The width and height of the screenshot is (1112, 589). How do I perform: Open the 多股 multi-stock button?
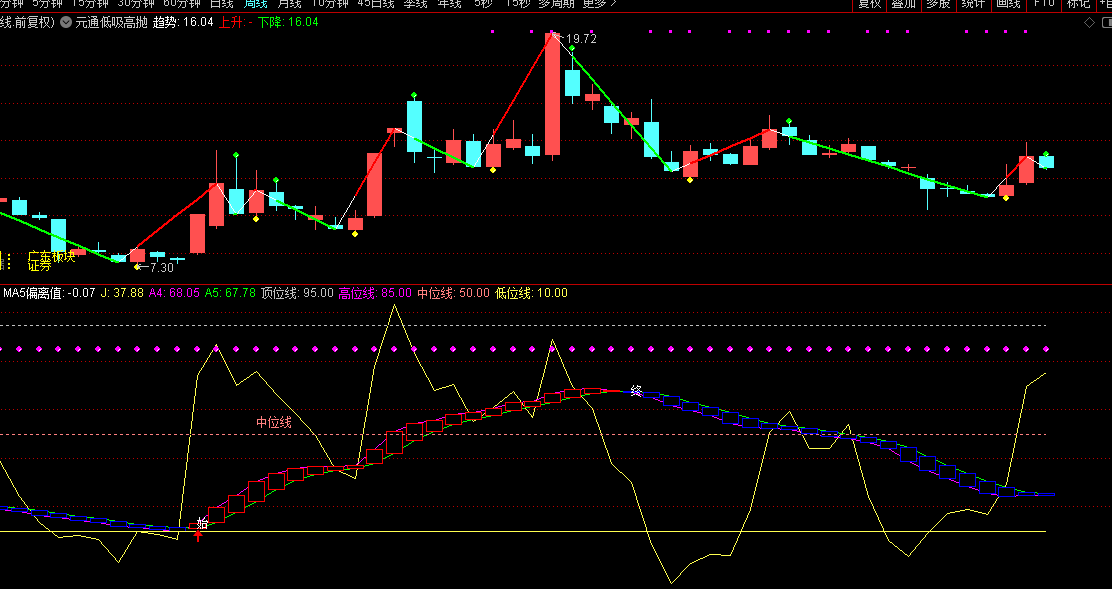938,4
